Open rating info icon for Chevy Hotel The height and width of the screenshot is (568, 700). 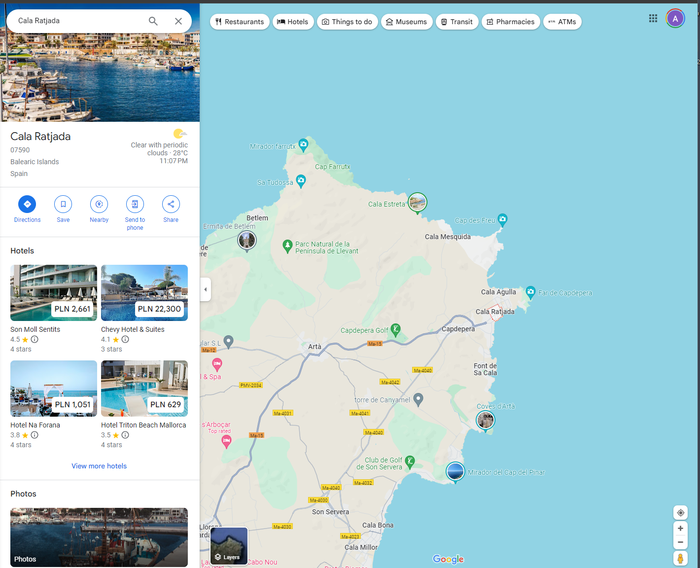[x=125, y=339]
